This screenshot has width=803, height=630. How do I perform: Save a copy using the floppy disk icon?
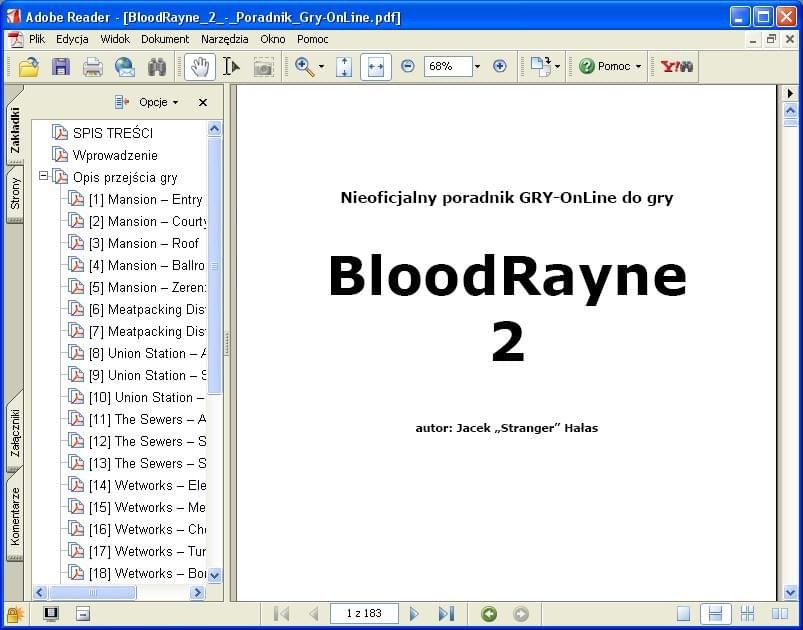(x=61, y=67)
